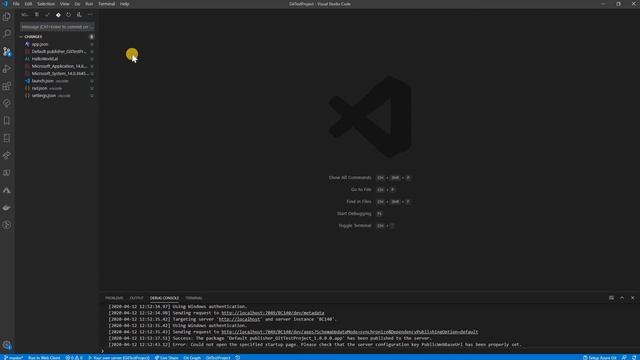Close the bottom panel
This screenshot has width=640, height=360.
(633, 298)
